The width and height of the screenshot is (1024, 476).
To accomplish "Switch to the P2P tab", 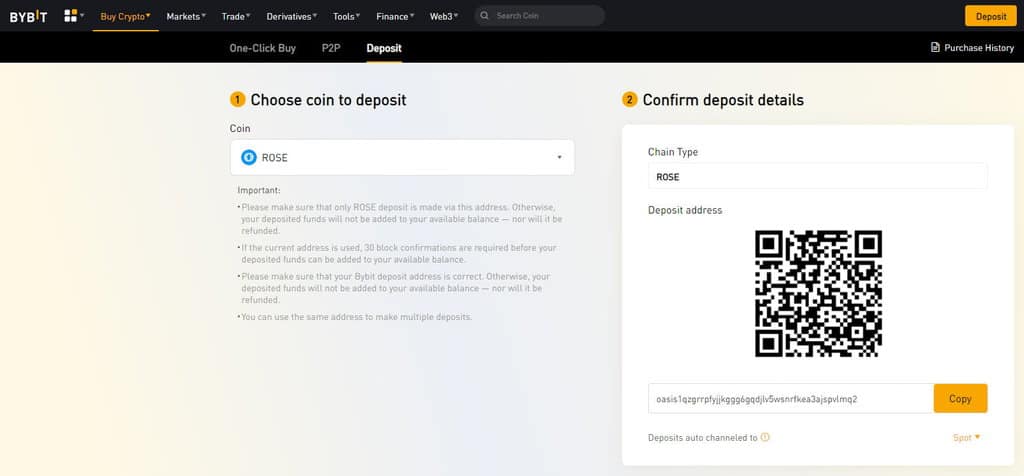I will click(x=331, y=47).
